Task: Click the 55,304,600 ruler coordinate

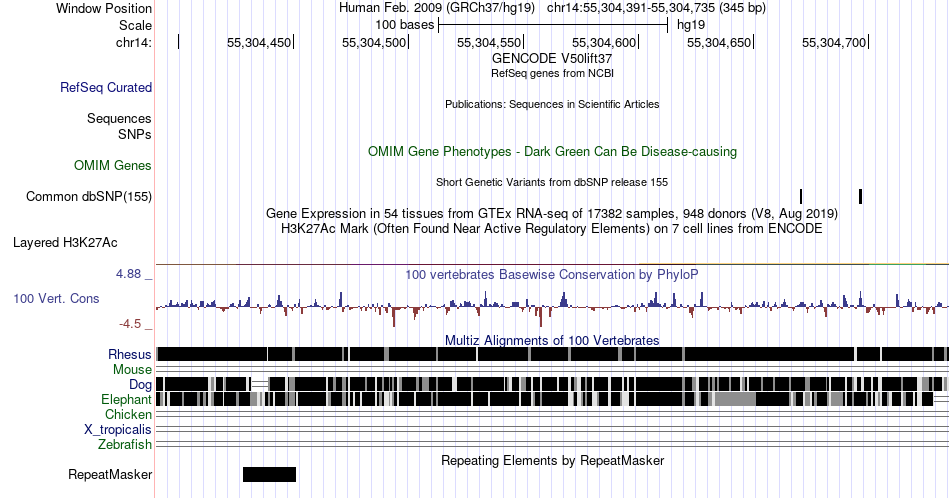Action: tap(604, 42)
